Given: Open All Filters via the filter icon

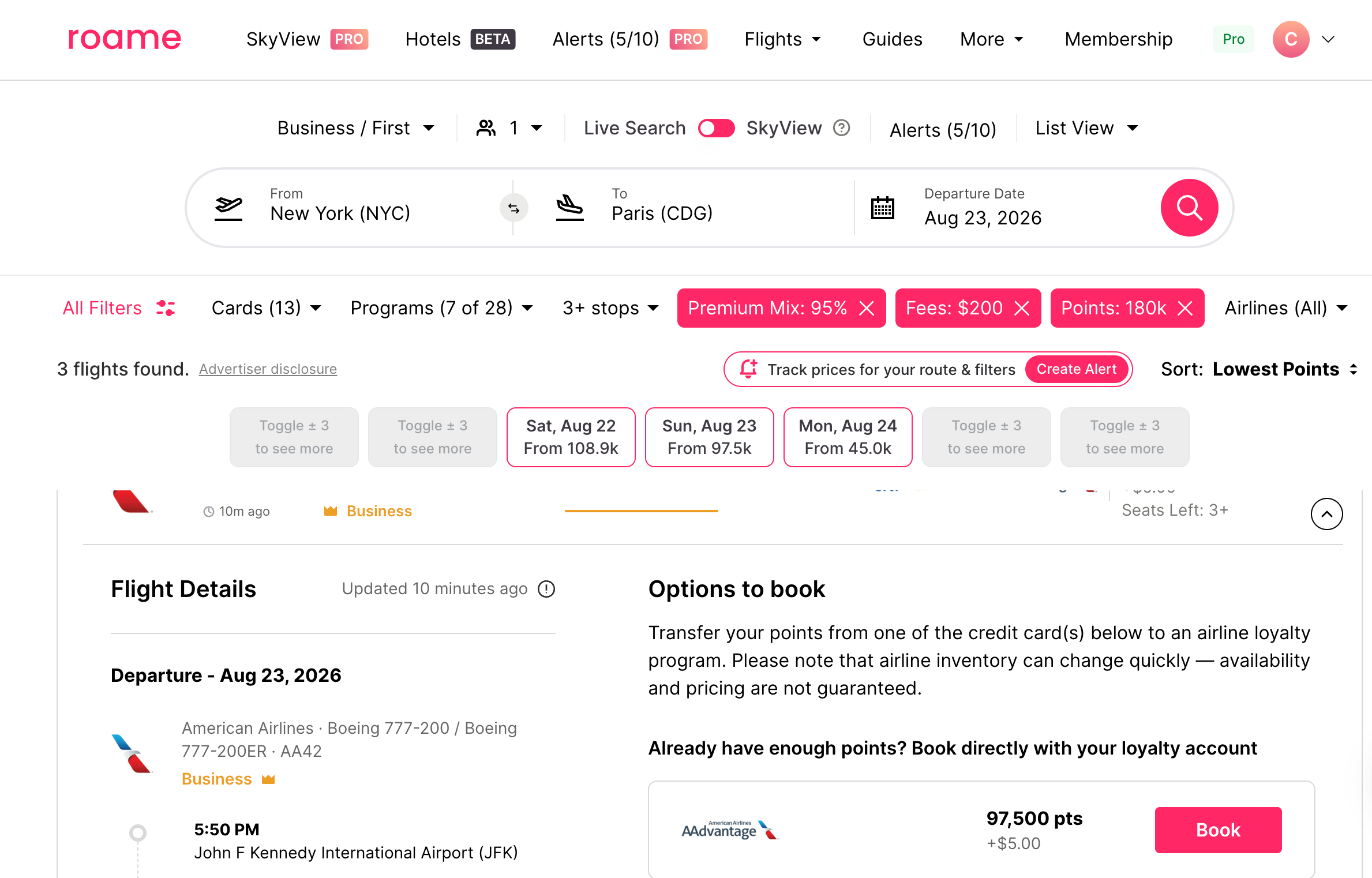Looking at the screenshot, I should tap(167, 308).
